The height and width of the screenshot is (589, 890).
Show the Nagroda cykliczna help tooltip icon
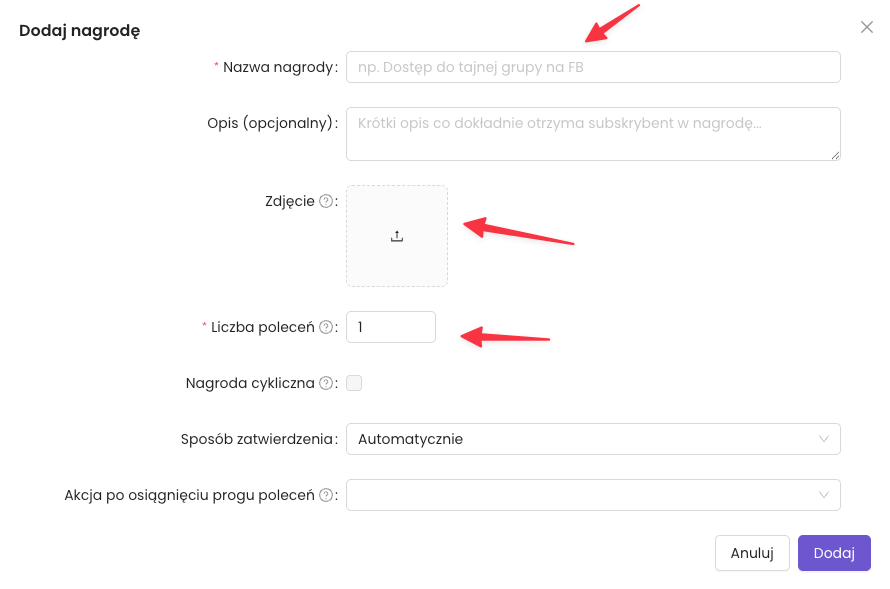click(325, 383)
